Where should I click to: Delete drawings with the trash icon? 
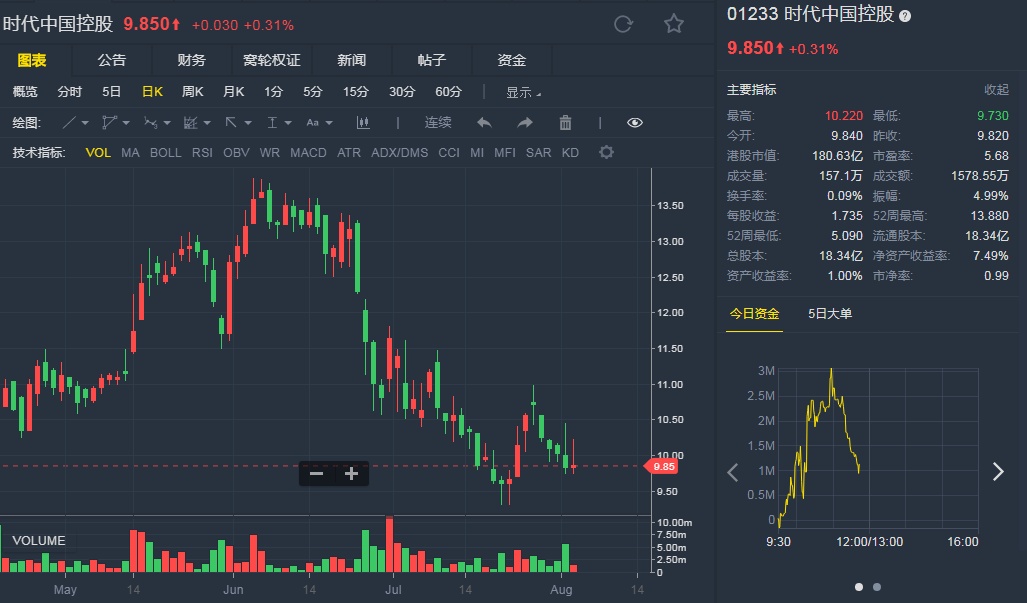(x=565, y=123)
